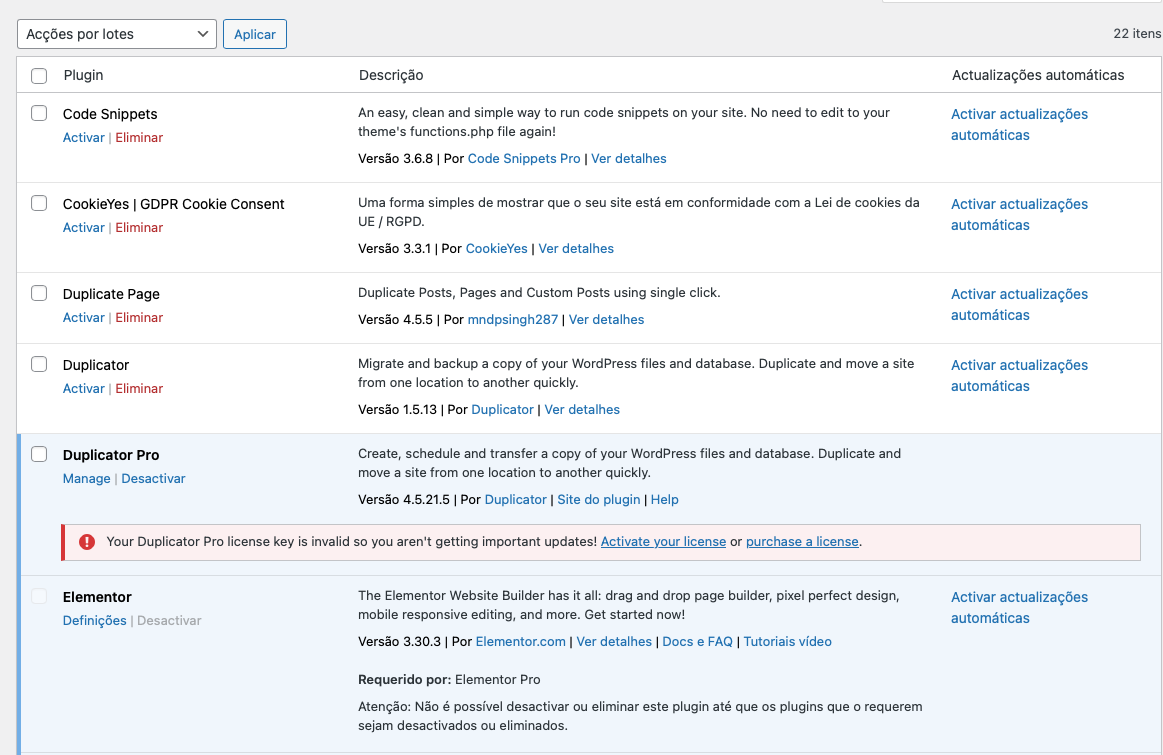Click the Duplicator Pro plugin name
Image resolution: width=1163 pixels, height=755 pixels.
point(111,455)
